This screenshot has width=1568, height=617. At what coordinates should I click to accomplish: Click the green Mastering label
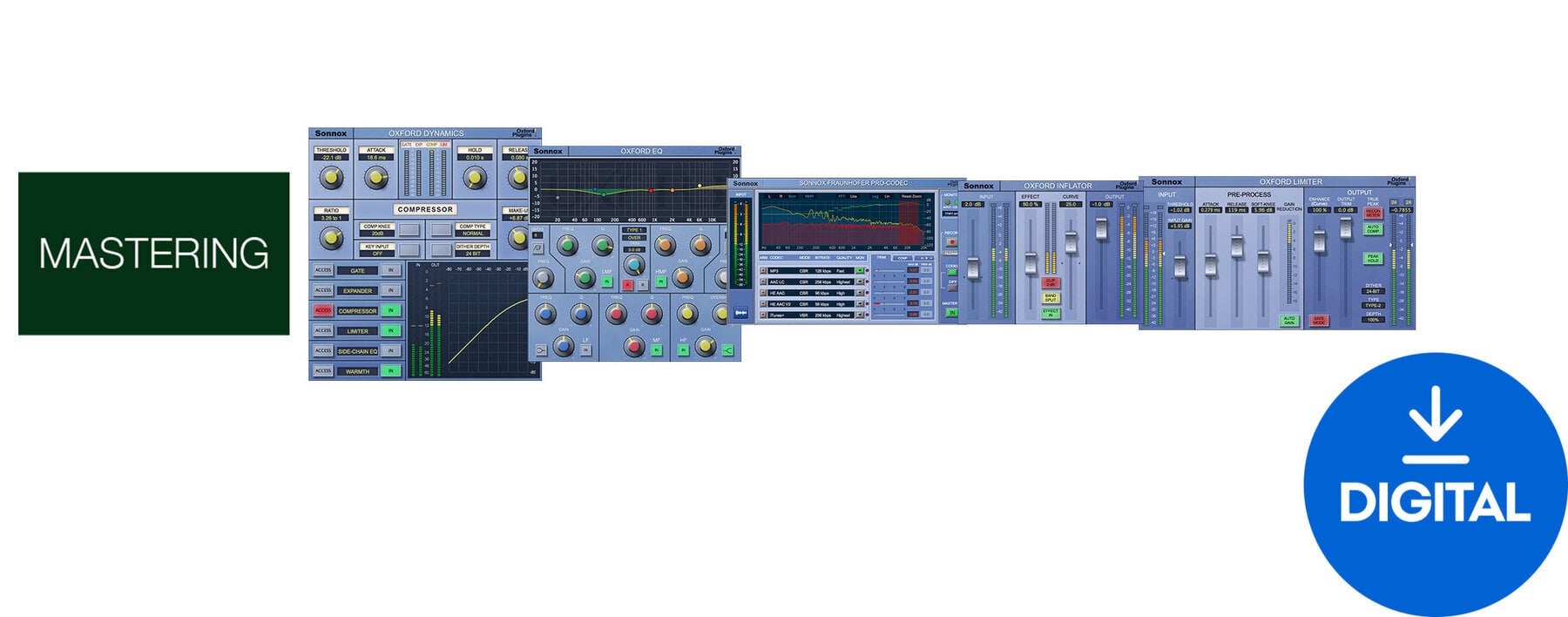coord(154,253)
